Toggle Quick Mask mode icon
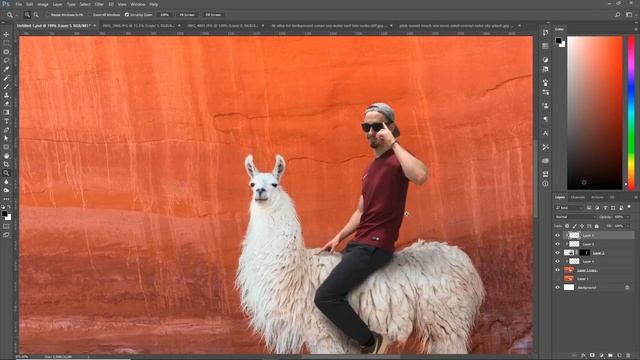Image resolution: width=640 pixels, height=360 pixels. pyautogui.click(x=6, y=226)
